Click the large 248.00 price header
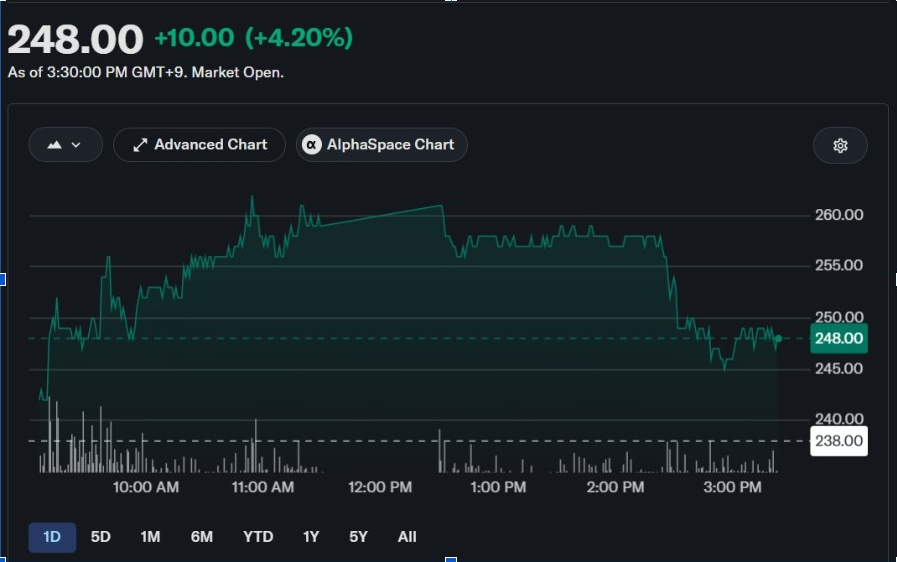This screenshot has width=897, height=562. [75, 39]
